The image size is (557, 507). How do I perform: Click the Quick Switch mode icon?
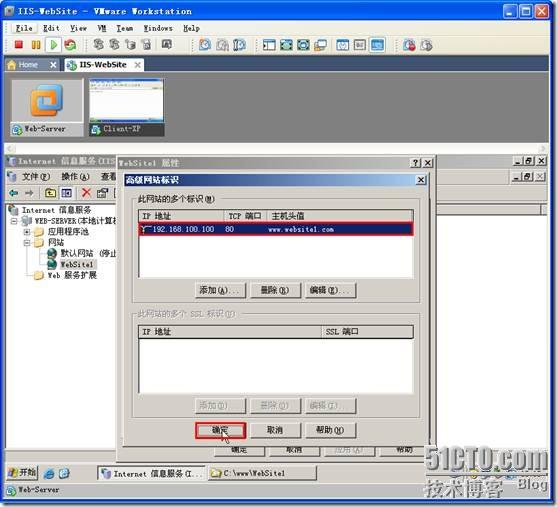click(303, 45)
